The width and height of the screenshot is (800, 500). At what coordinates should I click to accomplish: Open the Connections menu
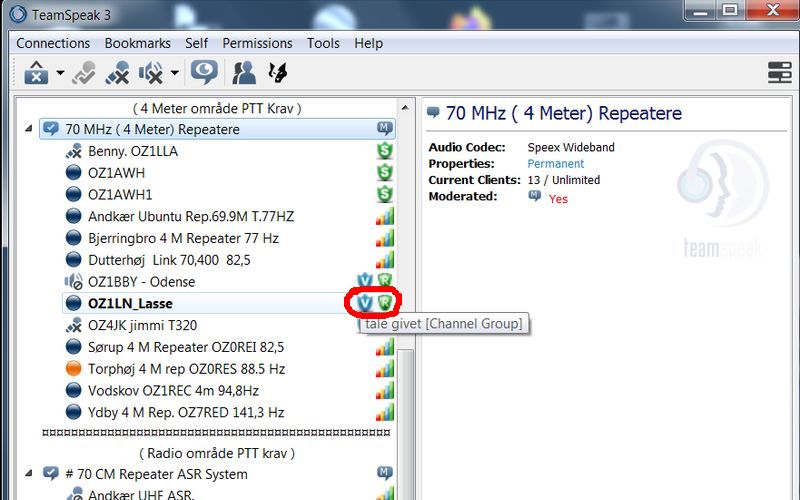coord(53,43)
